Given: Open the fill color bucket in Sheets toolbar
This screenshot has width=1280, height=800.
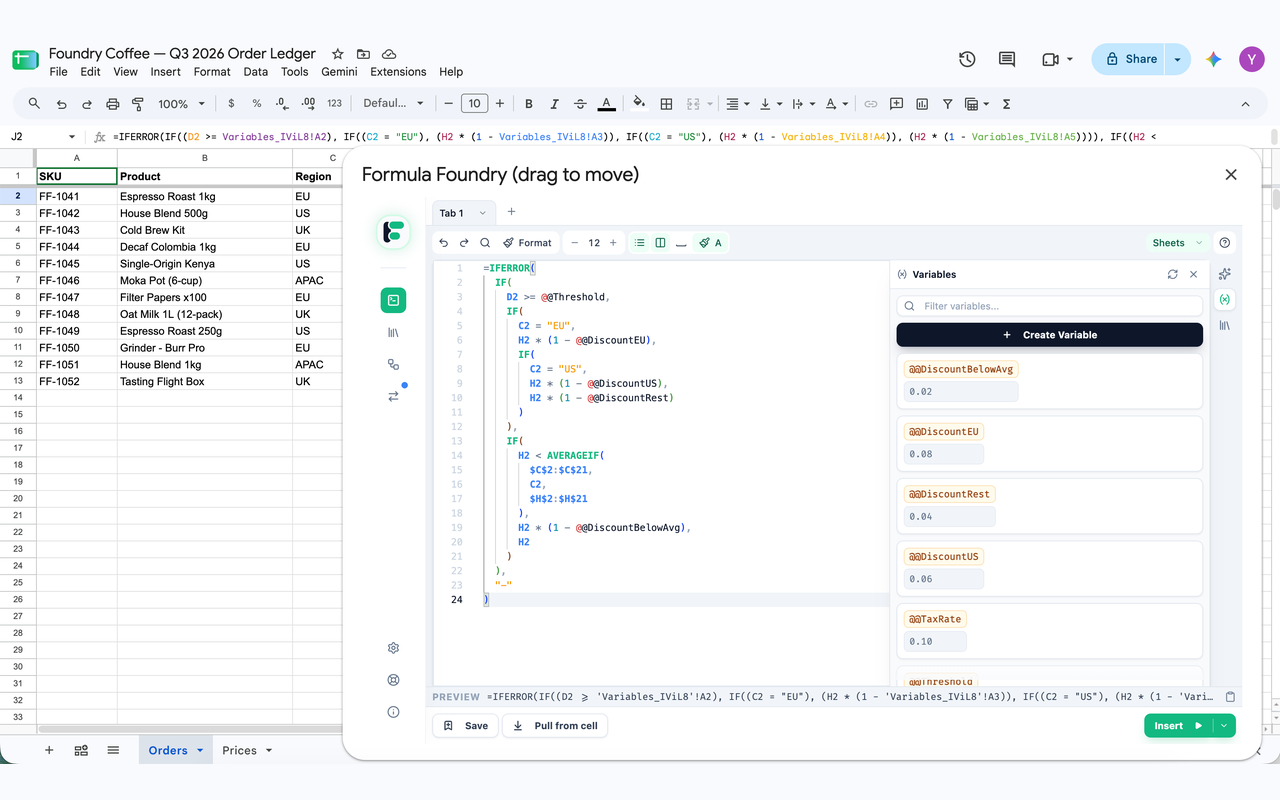Looking at the screenshot, I should point(639,103).
